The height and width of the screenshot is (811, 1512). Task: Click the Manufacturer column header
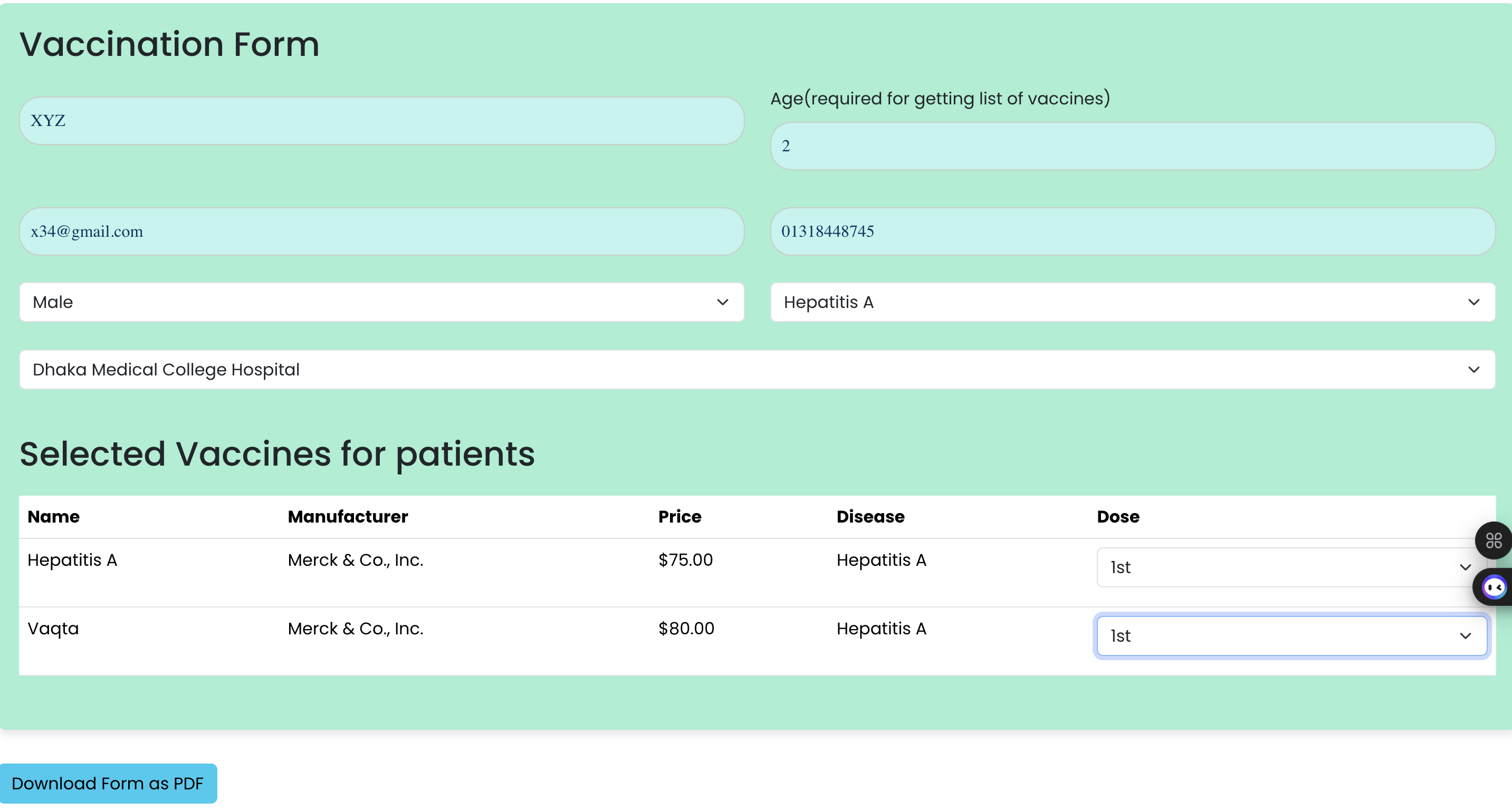tap(348, 516)
